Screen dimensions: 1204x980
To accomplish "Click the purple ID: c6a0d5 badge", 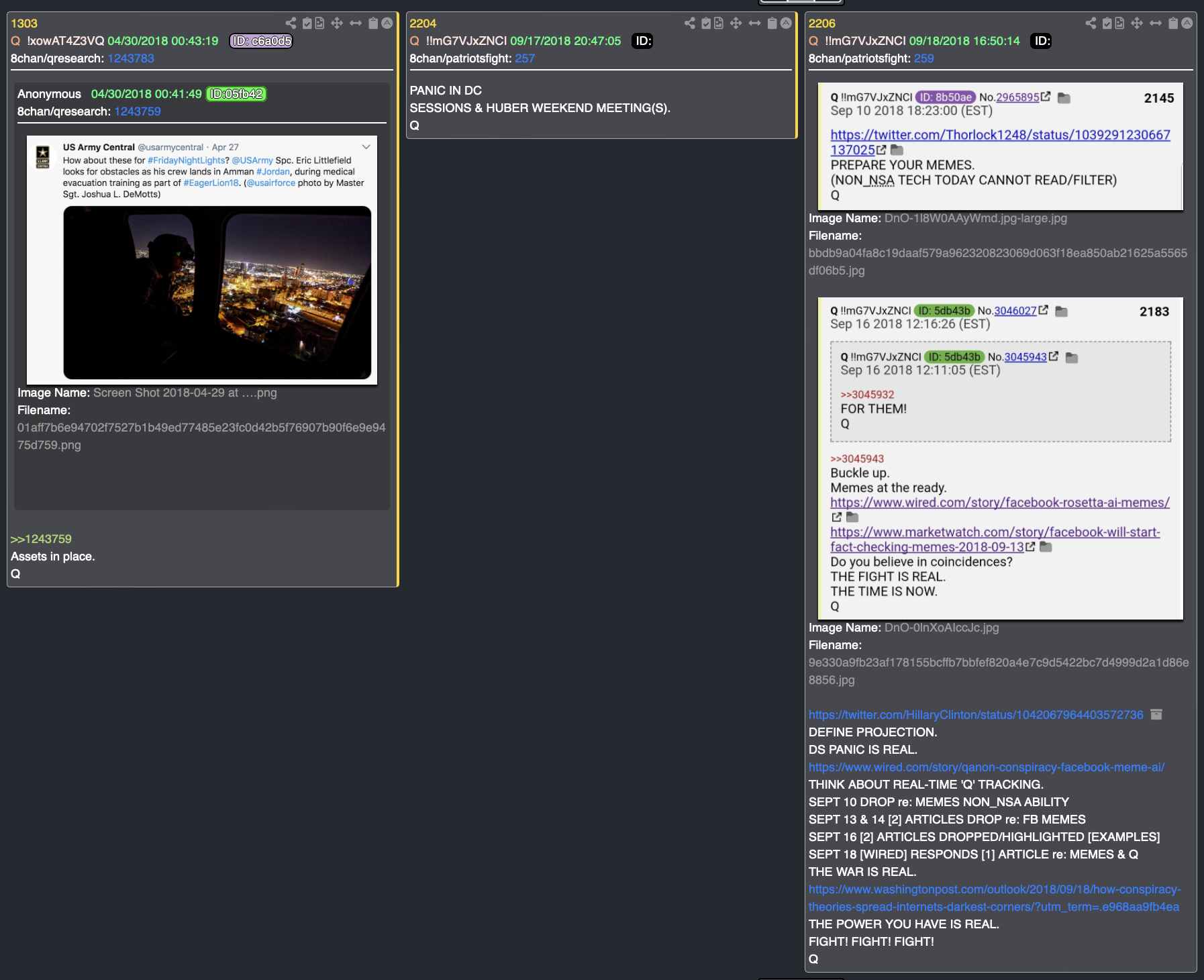I will tap(262, 41).
